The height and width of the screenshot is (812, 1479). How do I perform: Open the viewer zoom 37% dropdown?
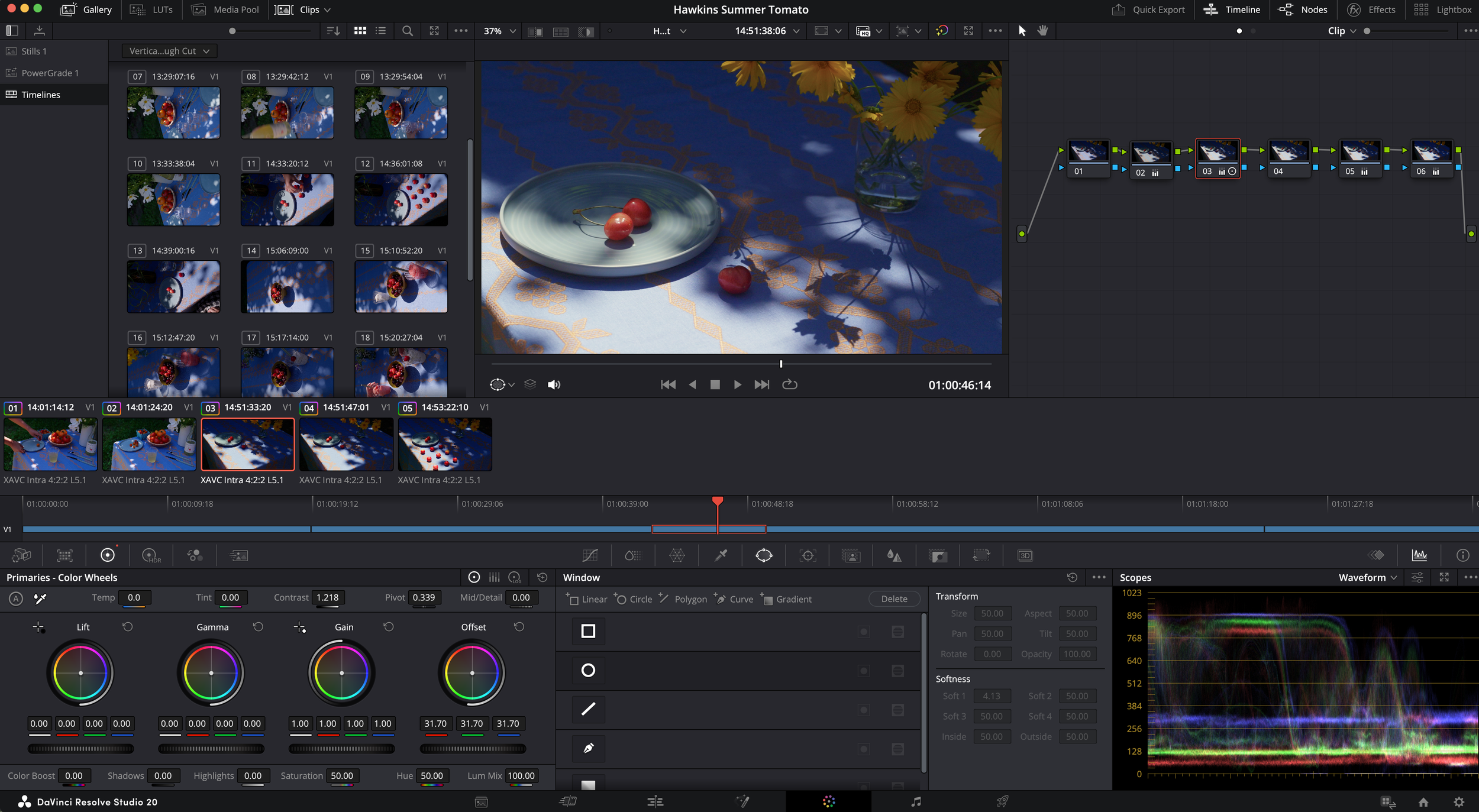tap(500, 31)
